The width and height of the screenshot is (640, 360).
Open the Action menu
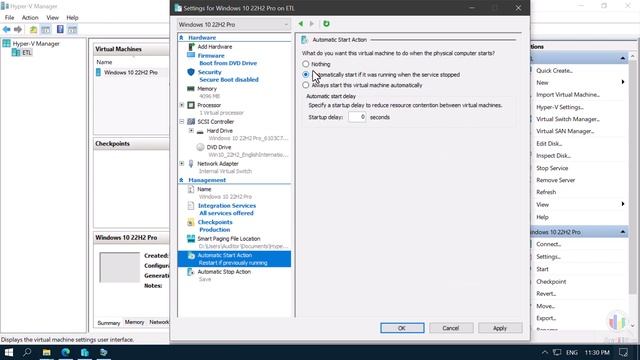coord(30,18)
